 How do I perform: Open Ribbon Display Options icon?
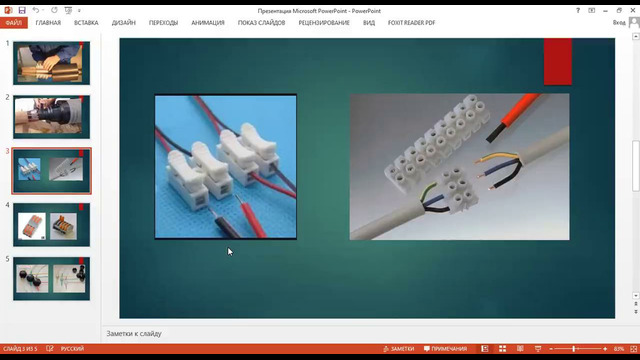pyautogui.click(x=591, y=11)
